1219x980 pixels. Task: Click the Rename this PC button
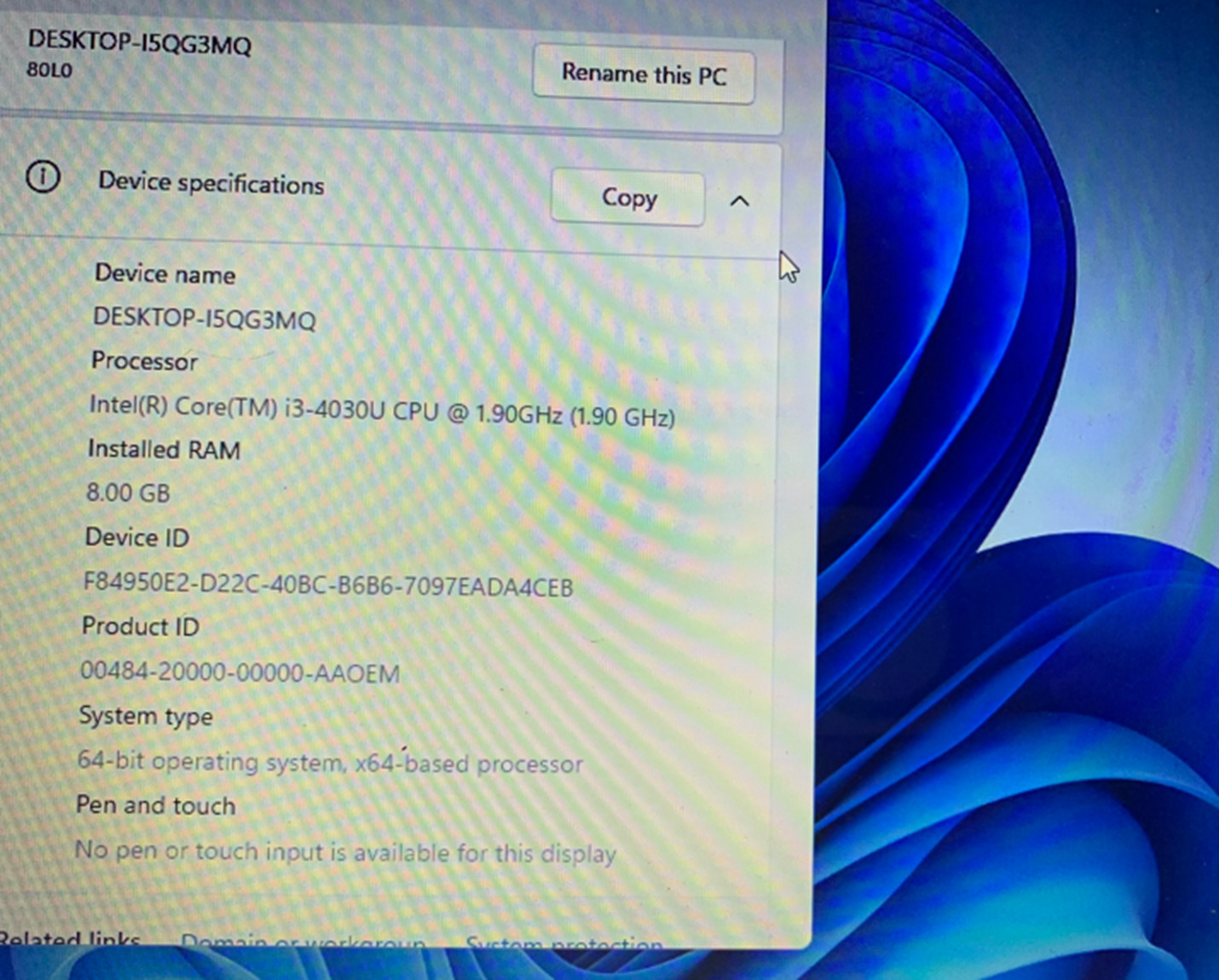click(x=644, y=76)
